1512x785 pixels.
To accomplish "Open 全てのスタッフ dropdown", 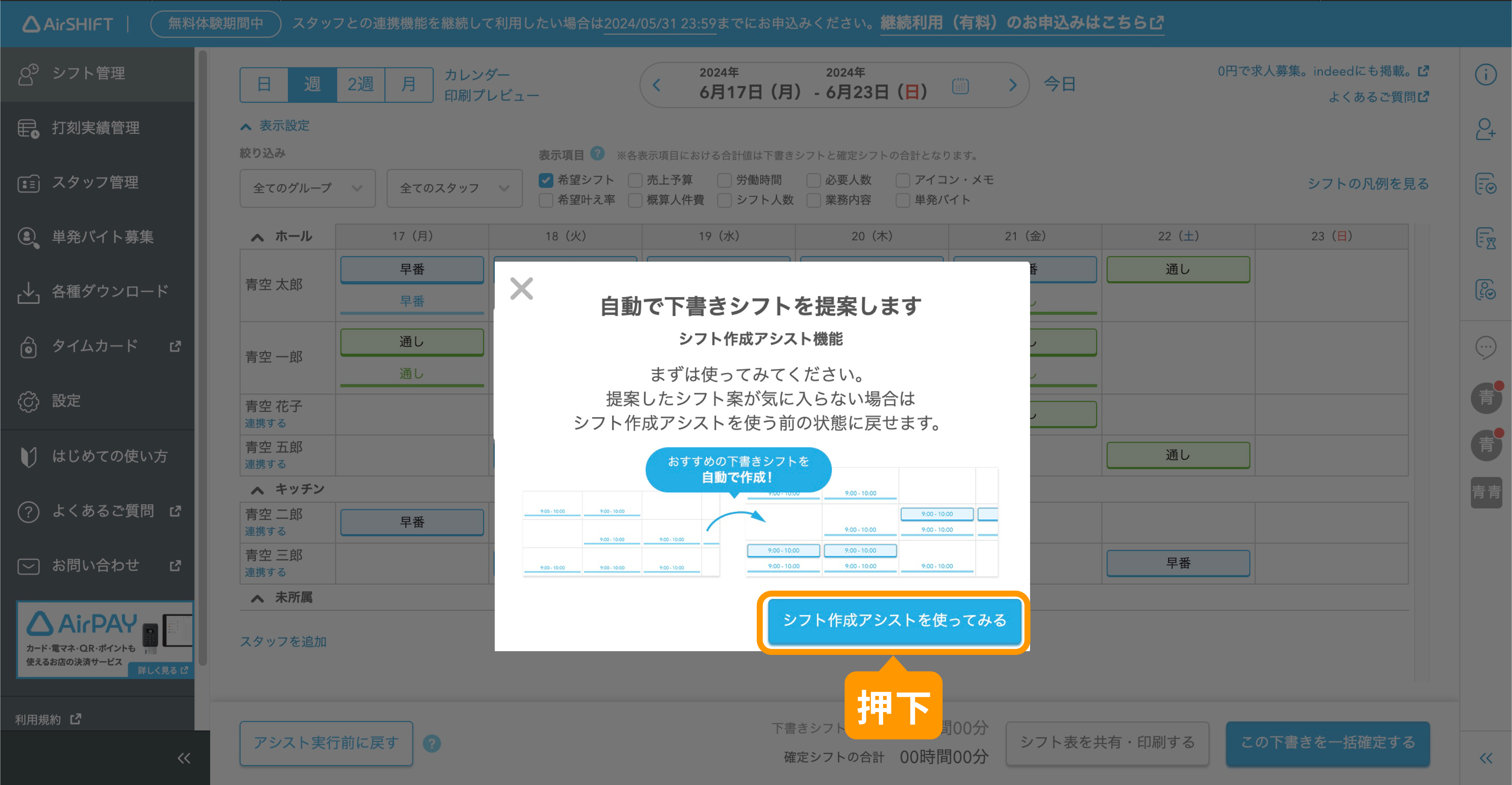I will click(x=454, y=188).
